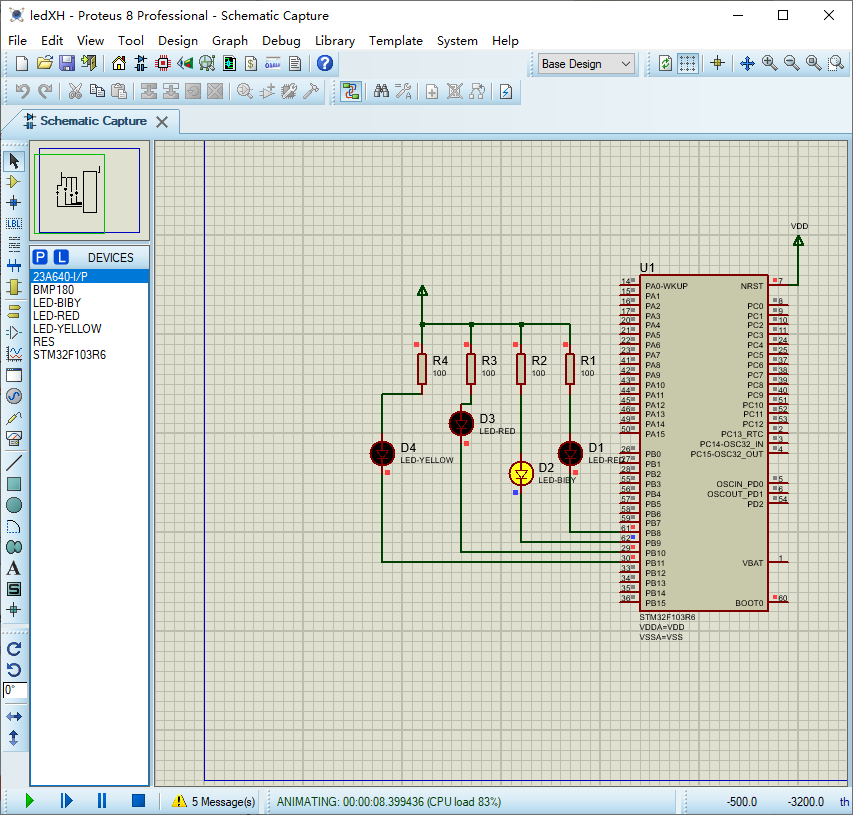Undo the last action
The width and height of the screenshot is (853, 815).
point(22,91)
